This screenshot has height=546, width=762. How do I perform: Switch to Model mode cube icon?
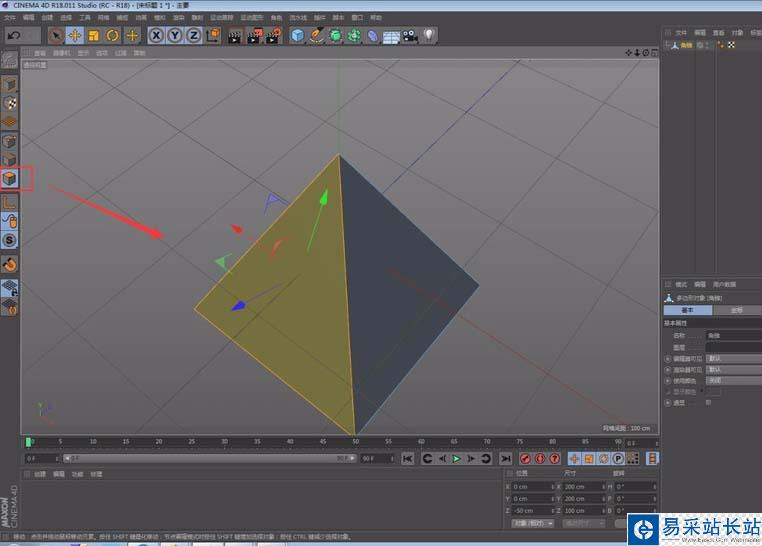[x=10, y=85]
